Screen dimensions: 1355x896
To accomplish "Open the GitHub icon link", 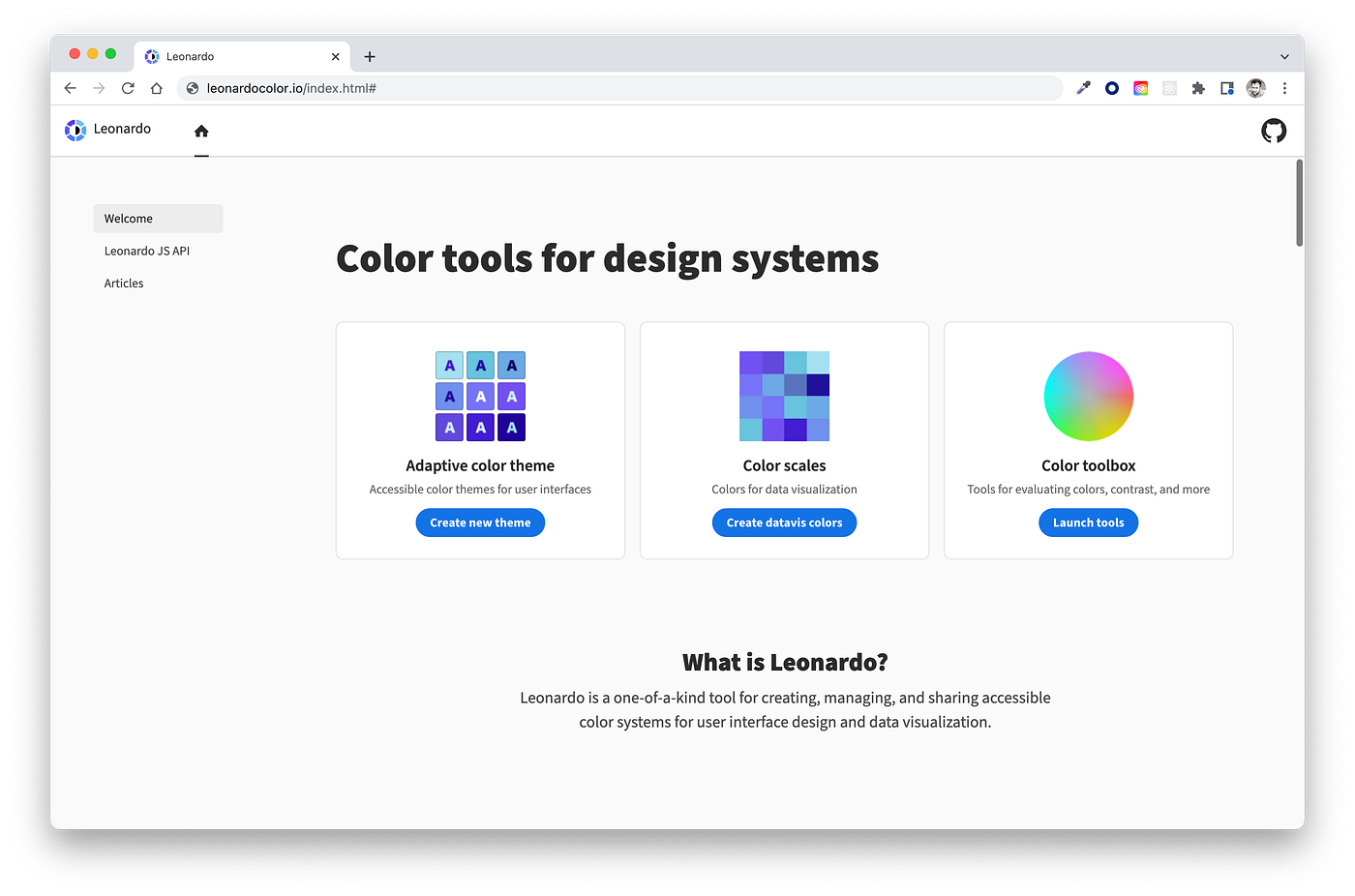I will pos(1274,131).
